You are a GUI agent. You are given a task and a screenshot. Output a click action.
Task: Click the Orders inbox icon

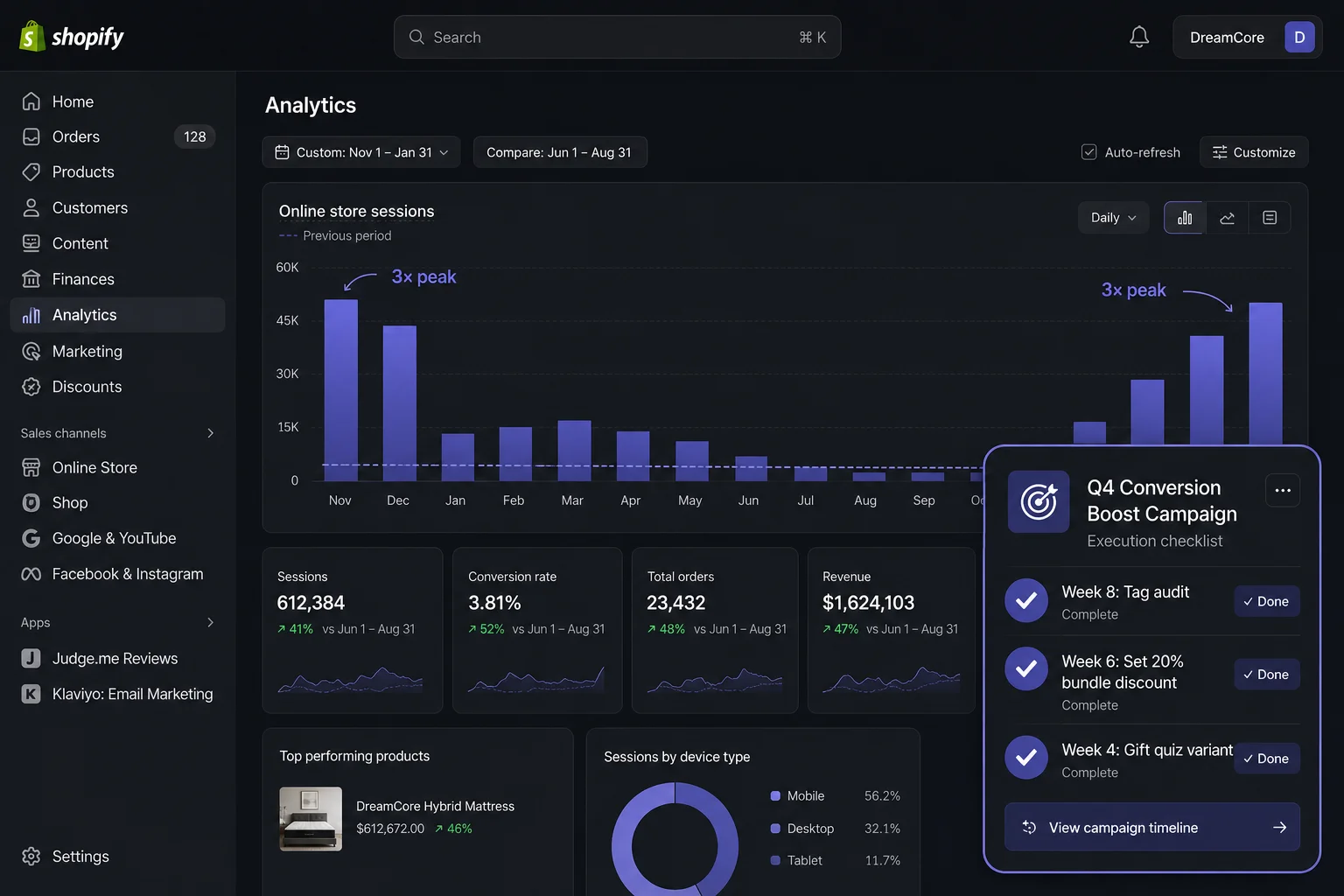coord(31,136)
